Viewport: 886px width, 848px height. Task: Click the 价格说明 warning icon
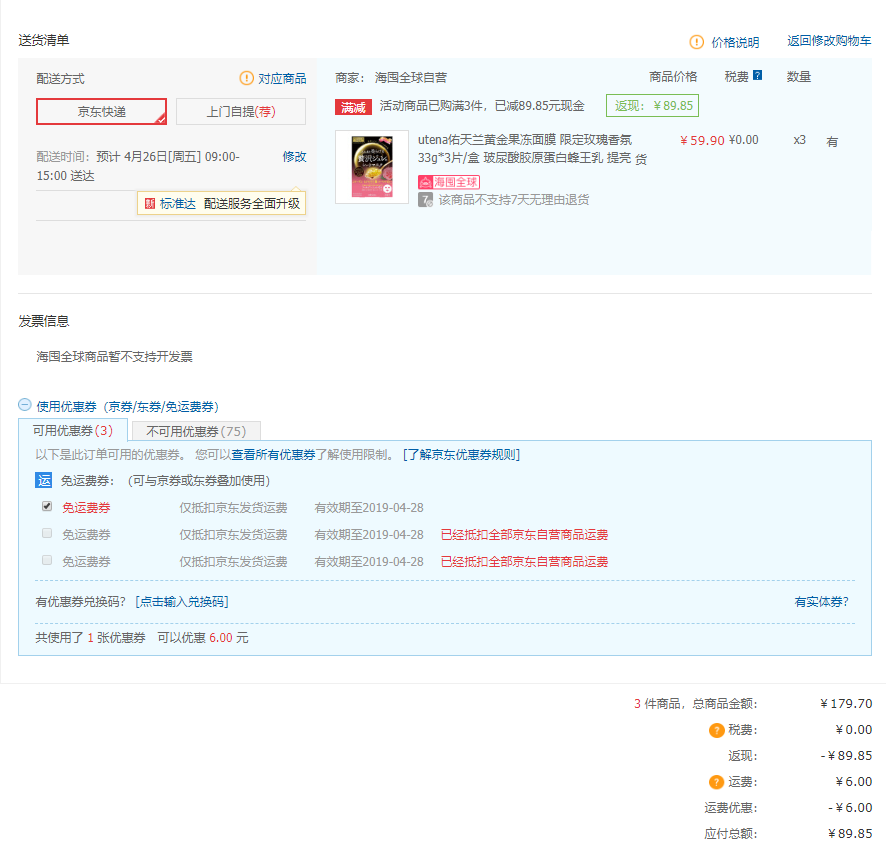696,42
